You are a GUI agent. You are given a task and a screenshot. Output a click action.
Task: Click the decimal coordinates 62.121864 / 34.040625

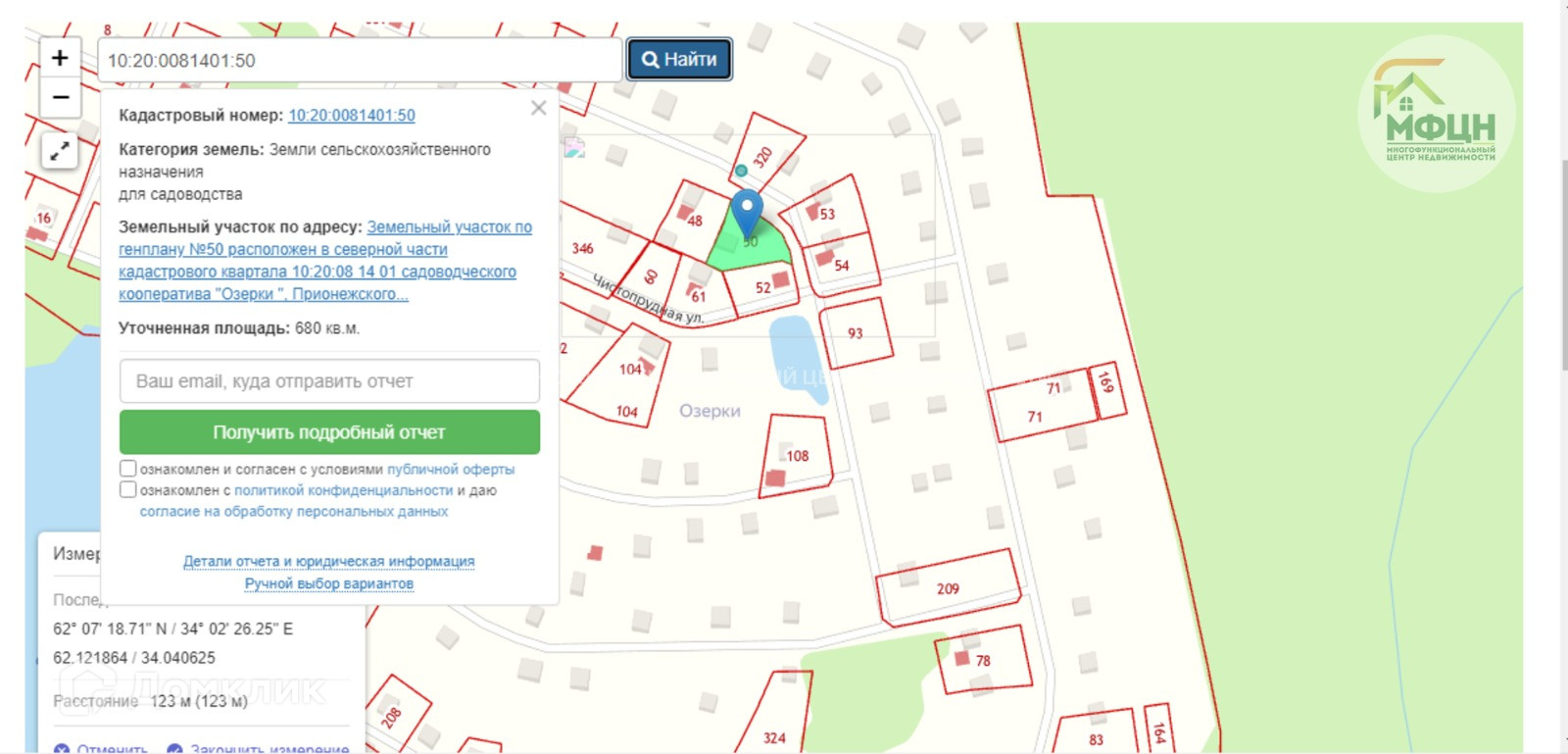click(x=134, y=658)
